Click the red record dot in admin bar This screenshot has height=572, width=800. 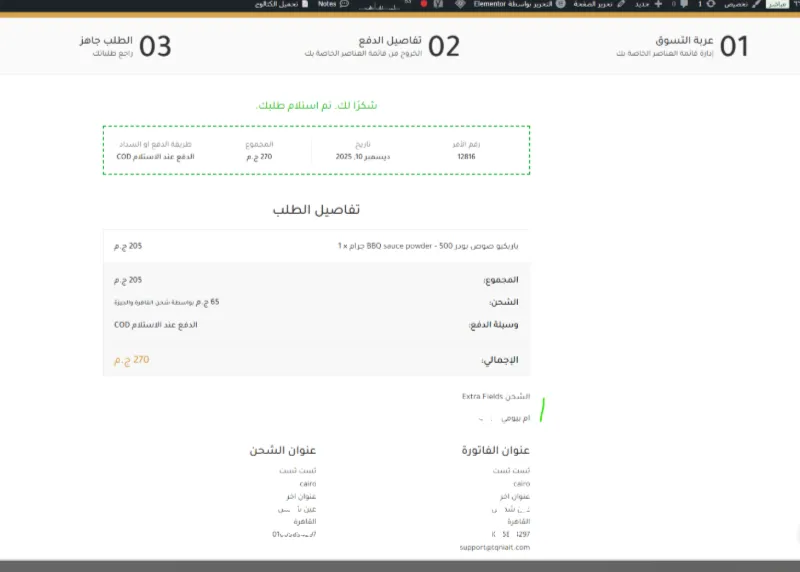click(424, 4)
